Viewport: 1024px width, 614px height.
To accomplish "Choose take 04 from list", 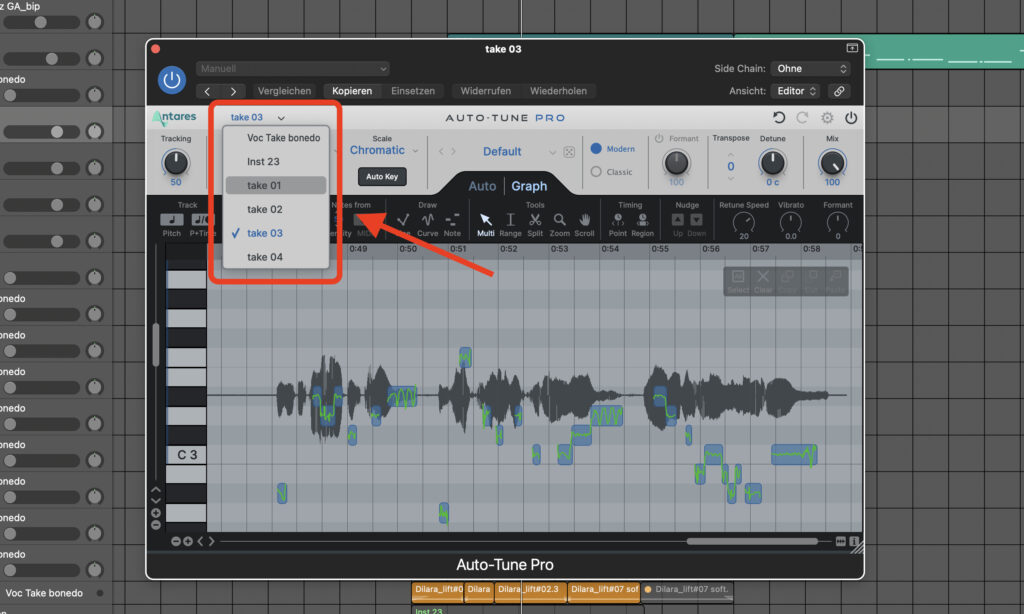I will tap(276, 257).
